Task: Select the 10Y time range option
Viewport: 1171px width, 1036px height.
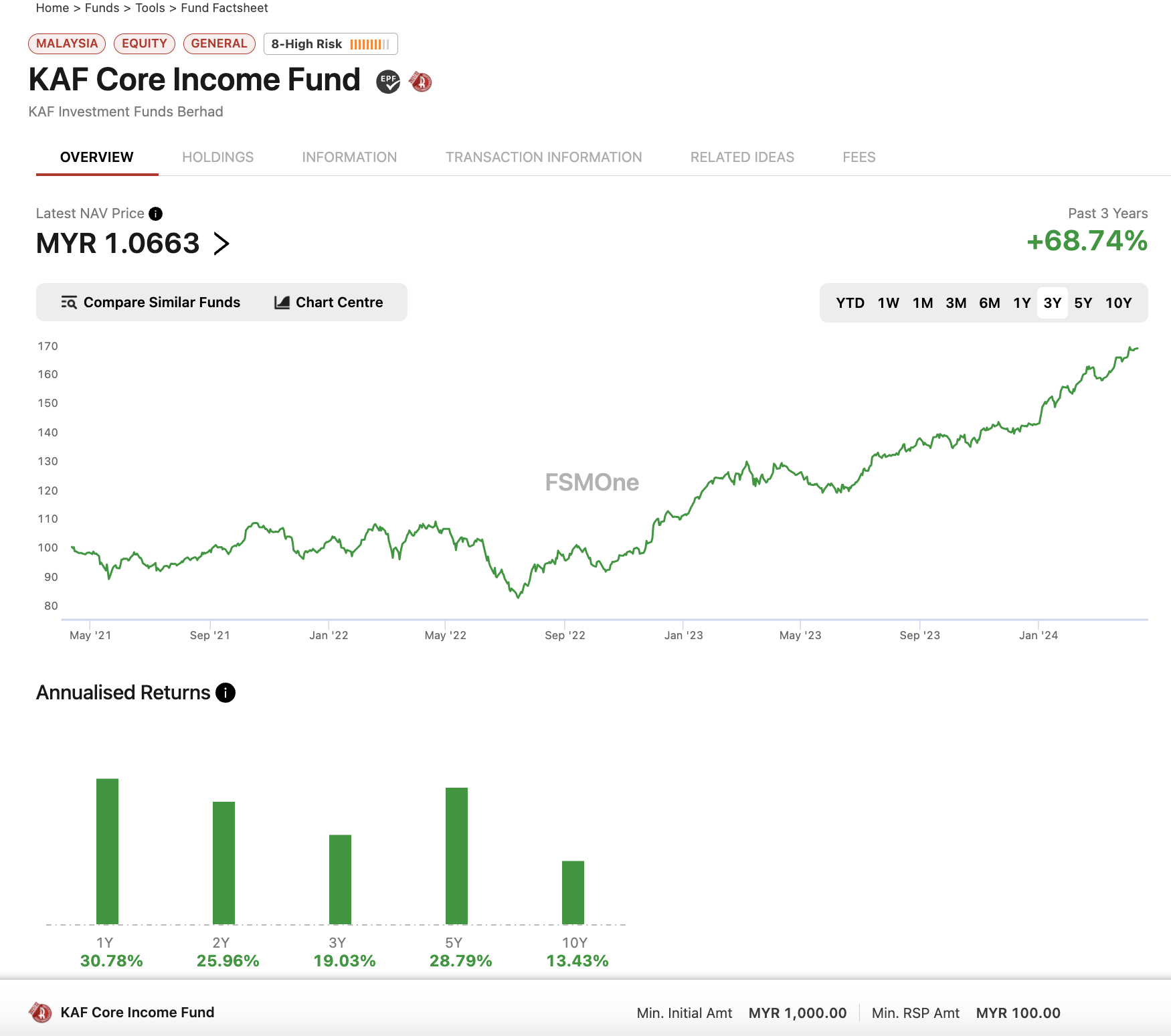Action: (1118, 303)
